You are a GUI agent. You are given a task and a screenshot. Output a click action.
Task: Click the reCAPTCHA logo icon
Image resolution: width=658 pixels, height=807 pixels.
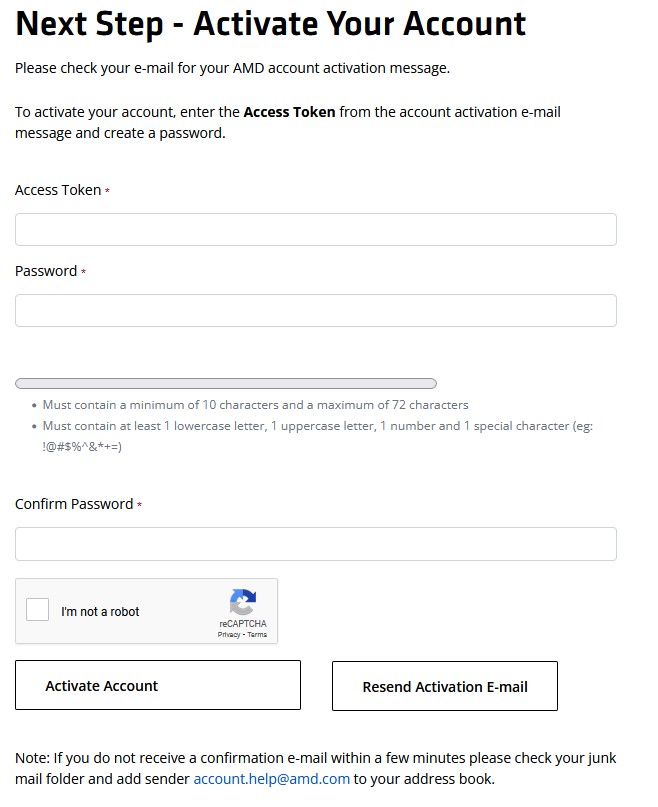click(242, 602)
